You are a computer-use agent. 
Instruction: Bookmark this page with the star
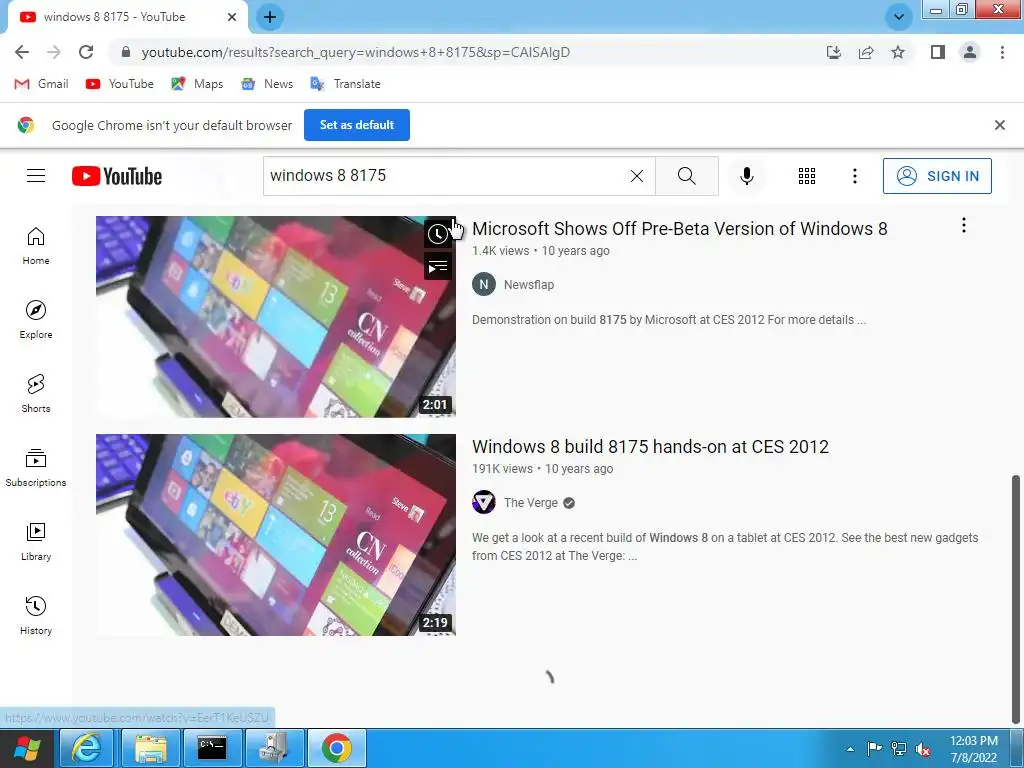tap(898, 52)
